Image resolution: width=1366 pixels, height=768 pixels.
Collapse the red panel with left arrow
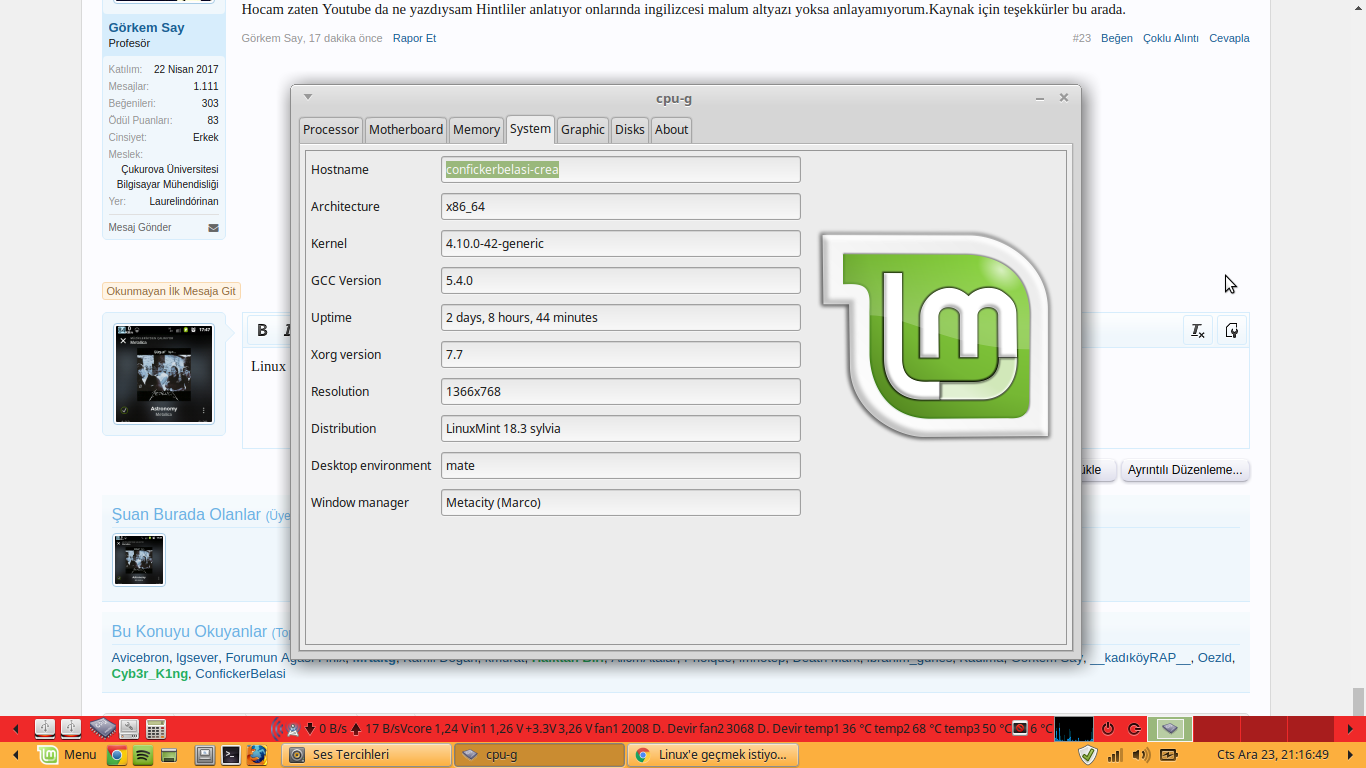point(15,728)
